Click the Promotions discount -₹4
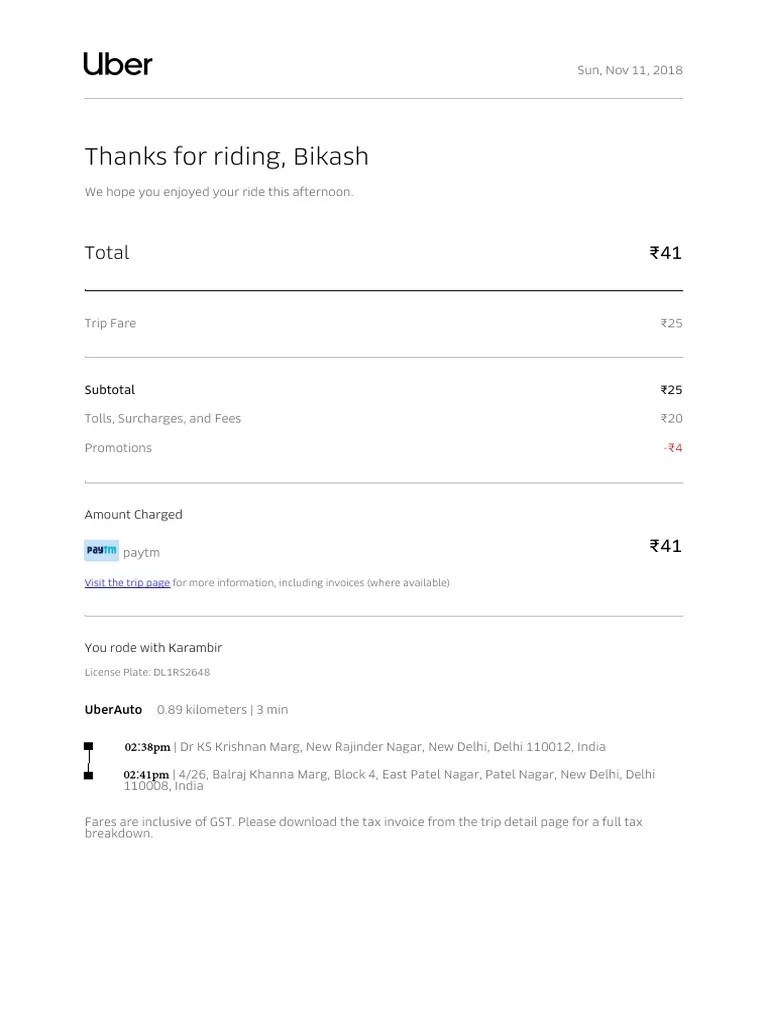Image resolution: width=768 pixels, height=1024 pixels. point(672,448)
